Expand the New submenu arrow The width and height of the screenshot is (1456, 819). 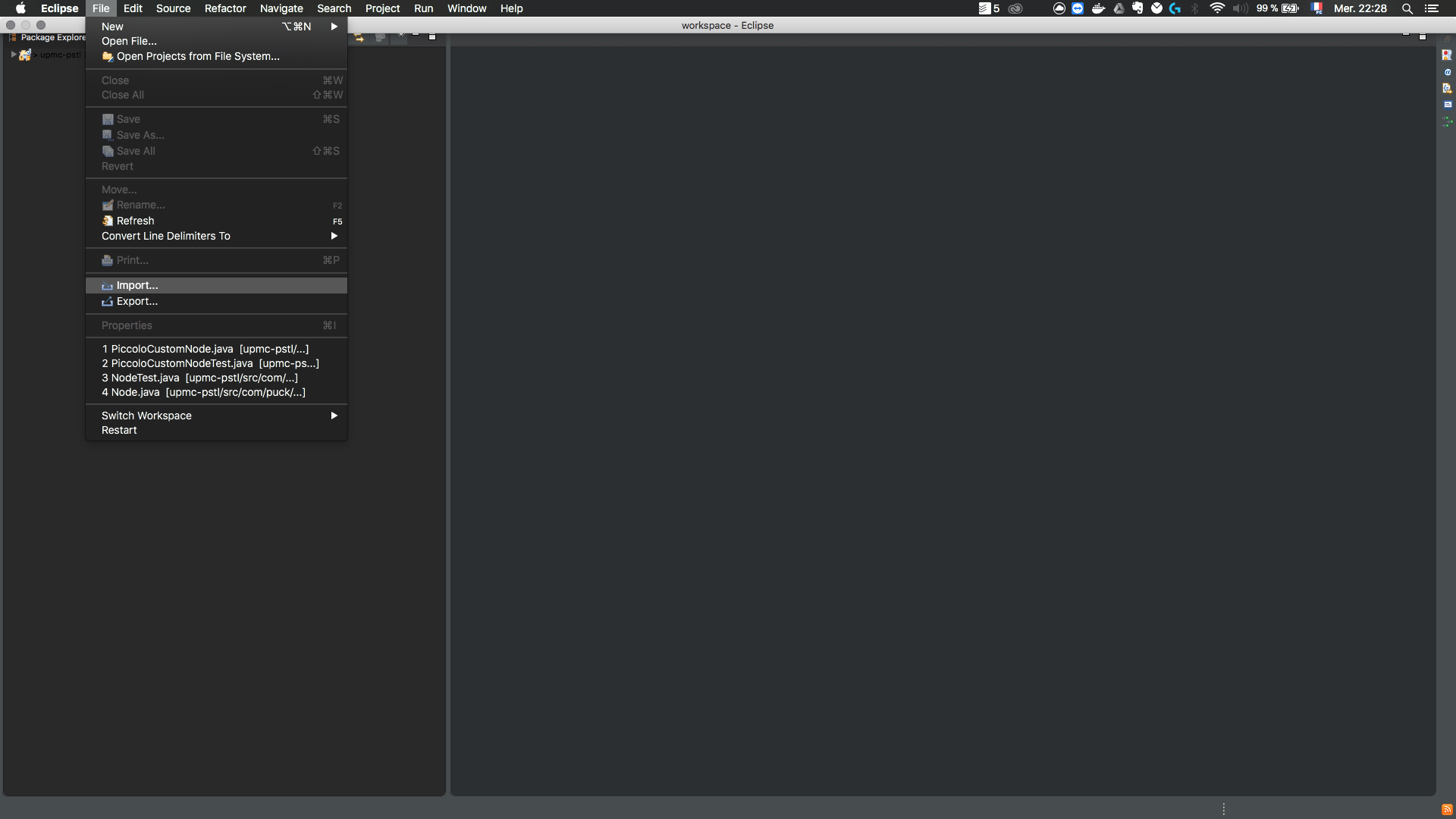pyautogui.click(x=334, y=27)
